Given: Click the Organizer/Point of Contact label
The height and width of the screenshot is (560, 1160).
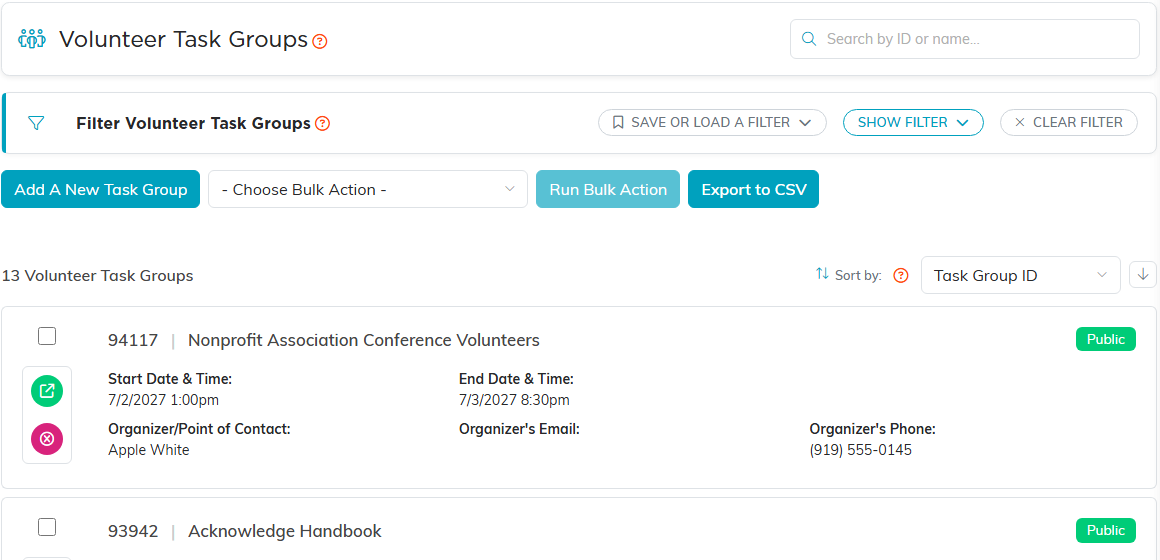Looking at the screenshot, I should [199, 429].
